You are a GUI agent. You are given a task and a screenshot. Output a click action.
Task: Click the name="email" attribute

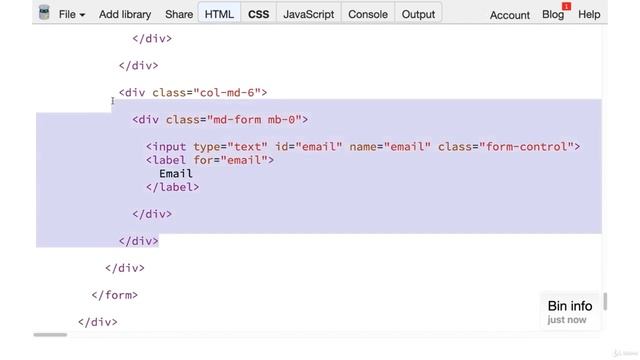point(390,147)
